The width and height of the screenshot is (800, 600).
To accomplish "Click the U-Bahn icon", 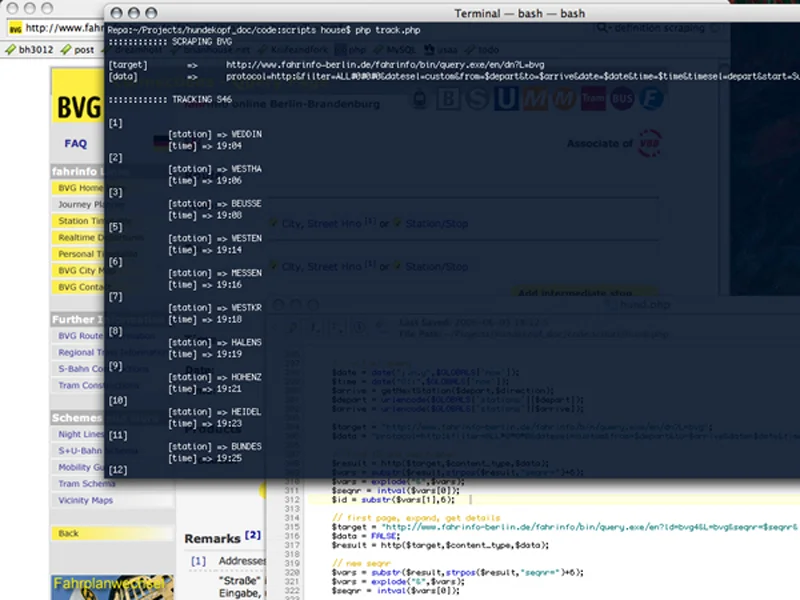I will [504, 100].
